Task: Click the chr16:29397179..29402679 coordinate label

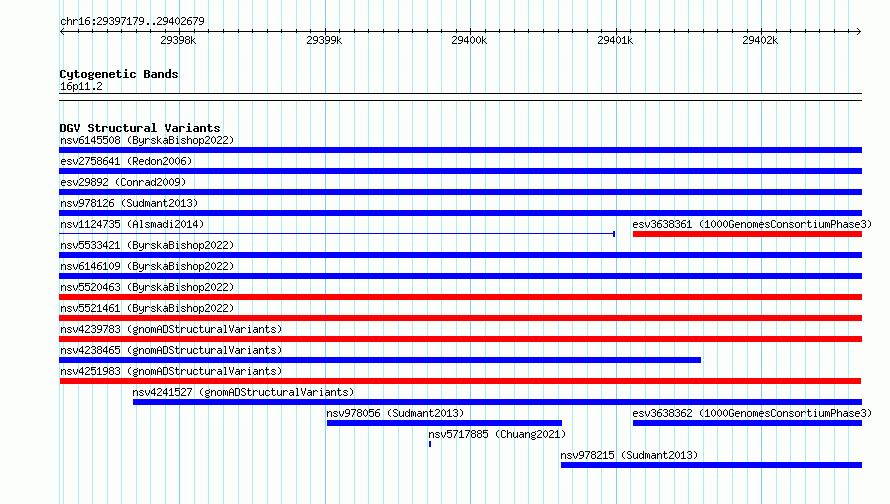Action: point(132,21)
